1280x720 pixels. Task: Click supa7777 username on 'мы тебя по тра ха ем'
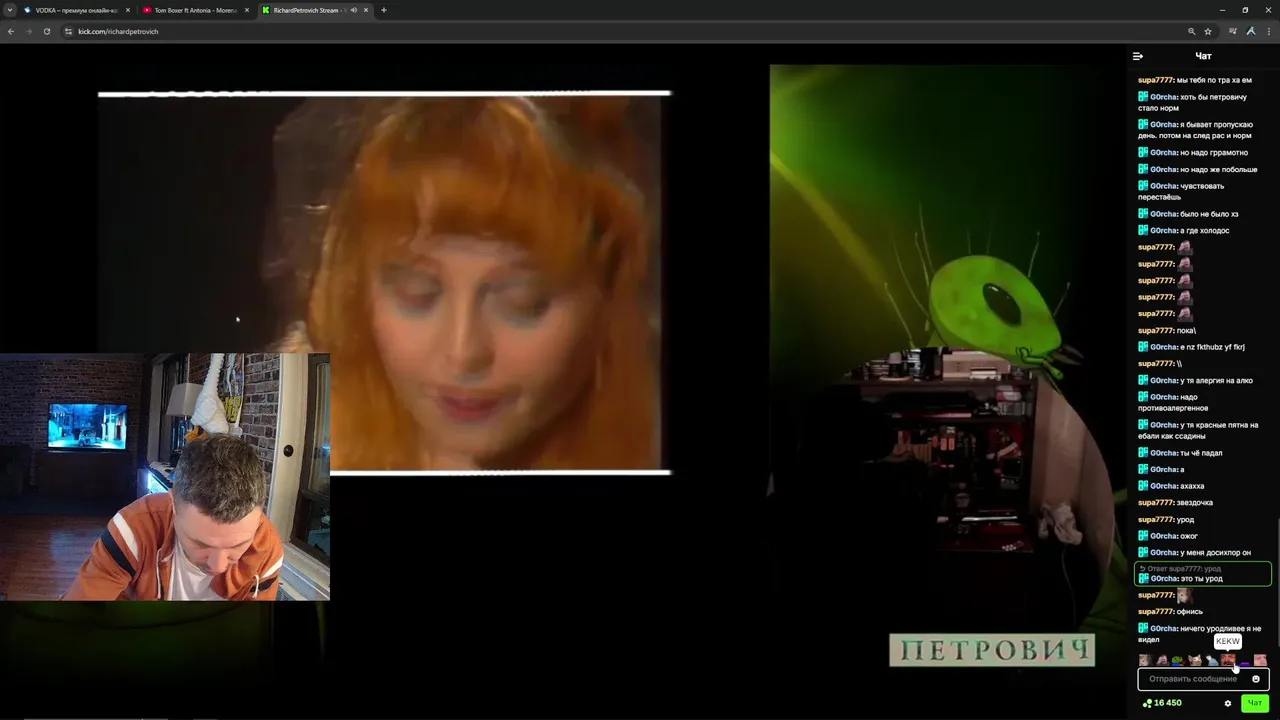(1156, 80)
